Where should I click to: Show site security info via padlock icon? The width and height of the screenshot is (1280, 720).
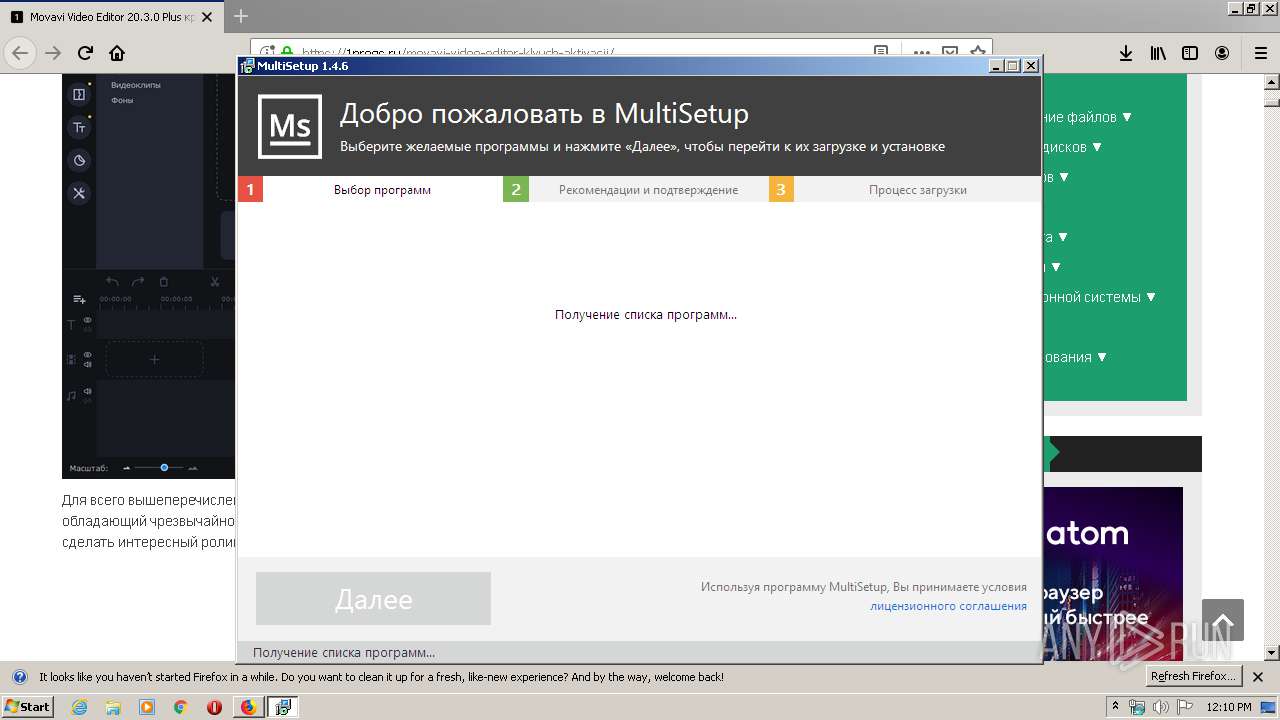[x=287, y=52]
